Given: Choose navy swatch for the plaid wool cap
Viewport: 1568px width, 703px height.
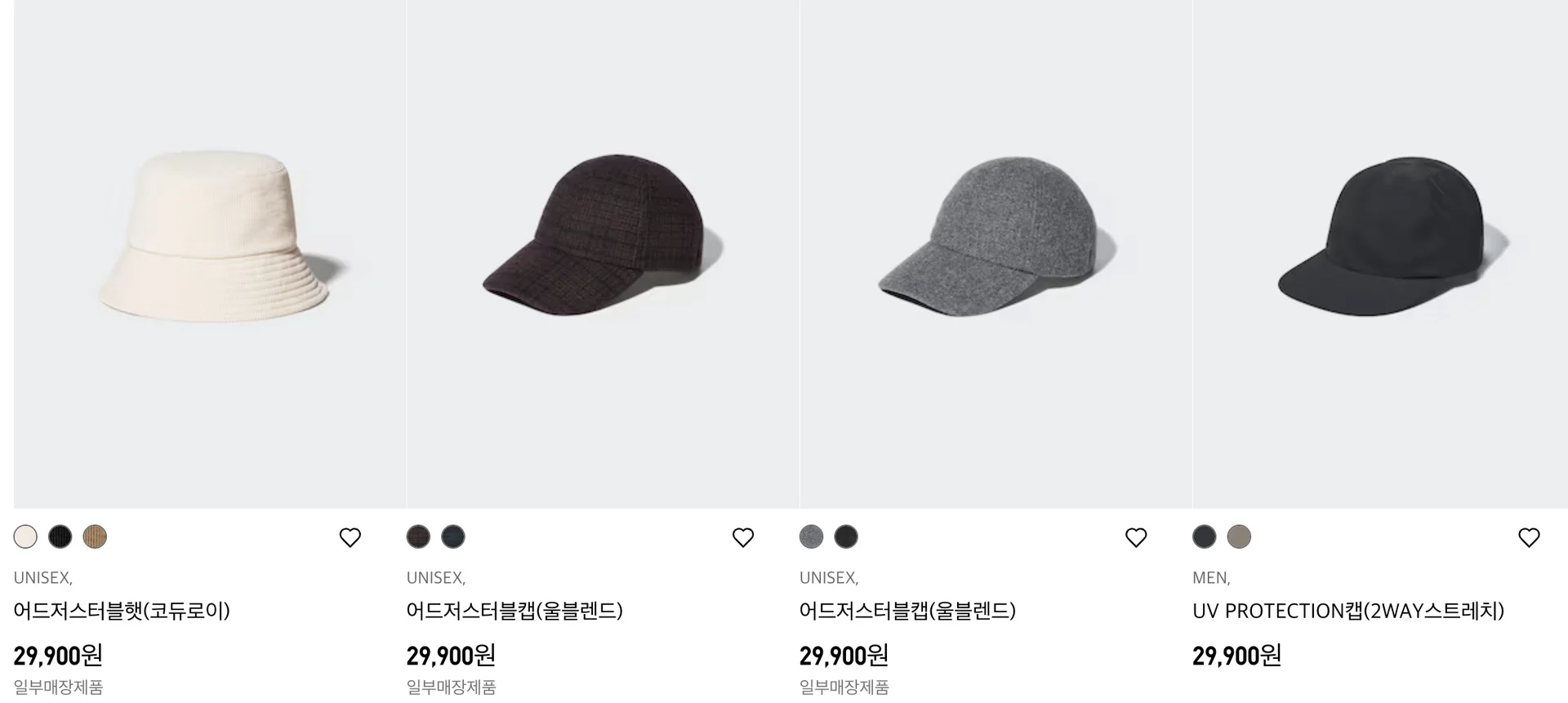Looking at the screenshot, I should point(452,536).
